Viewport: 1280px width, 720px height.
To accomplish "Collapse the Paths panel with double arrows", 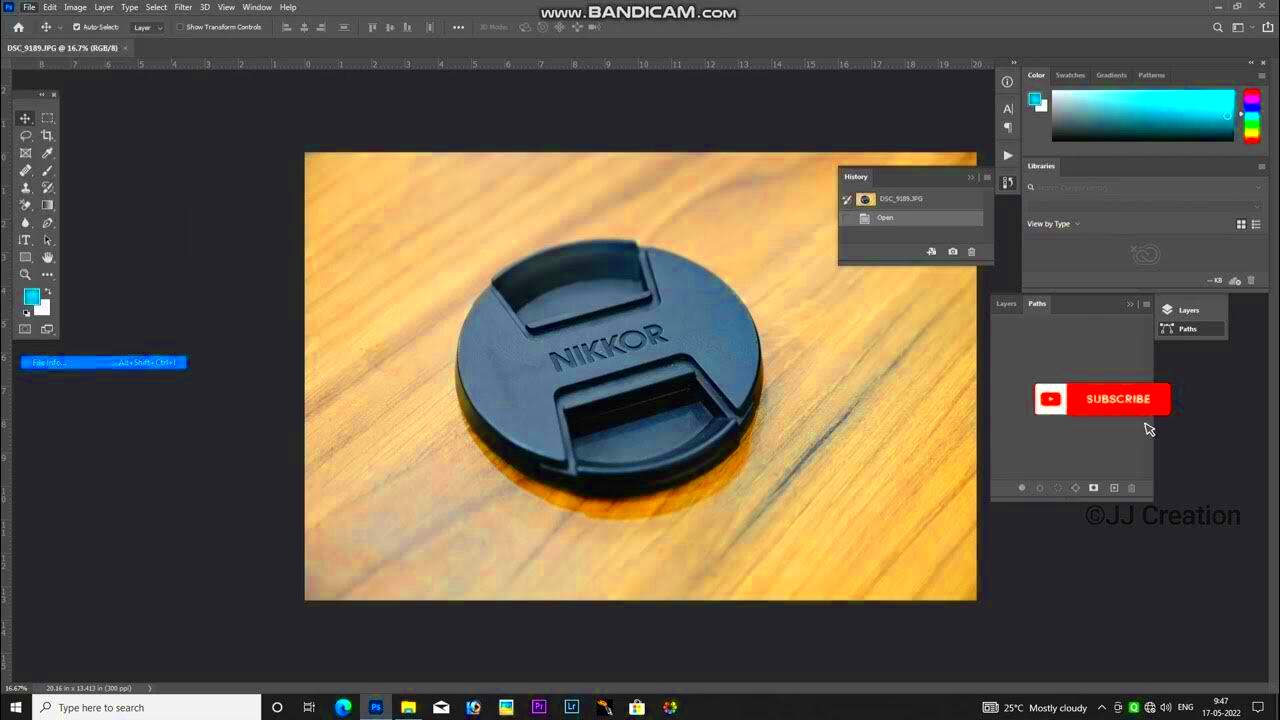I will click(1130, 304).
